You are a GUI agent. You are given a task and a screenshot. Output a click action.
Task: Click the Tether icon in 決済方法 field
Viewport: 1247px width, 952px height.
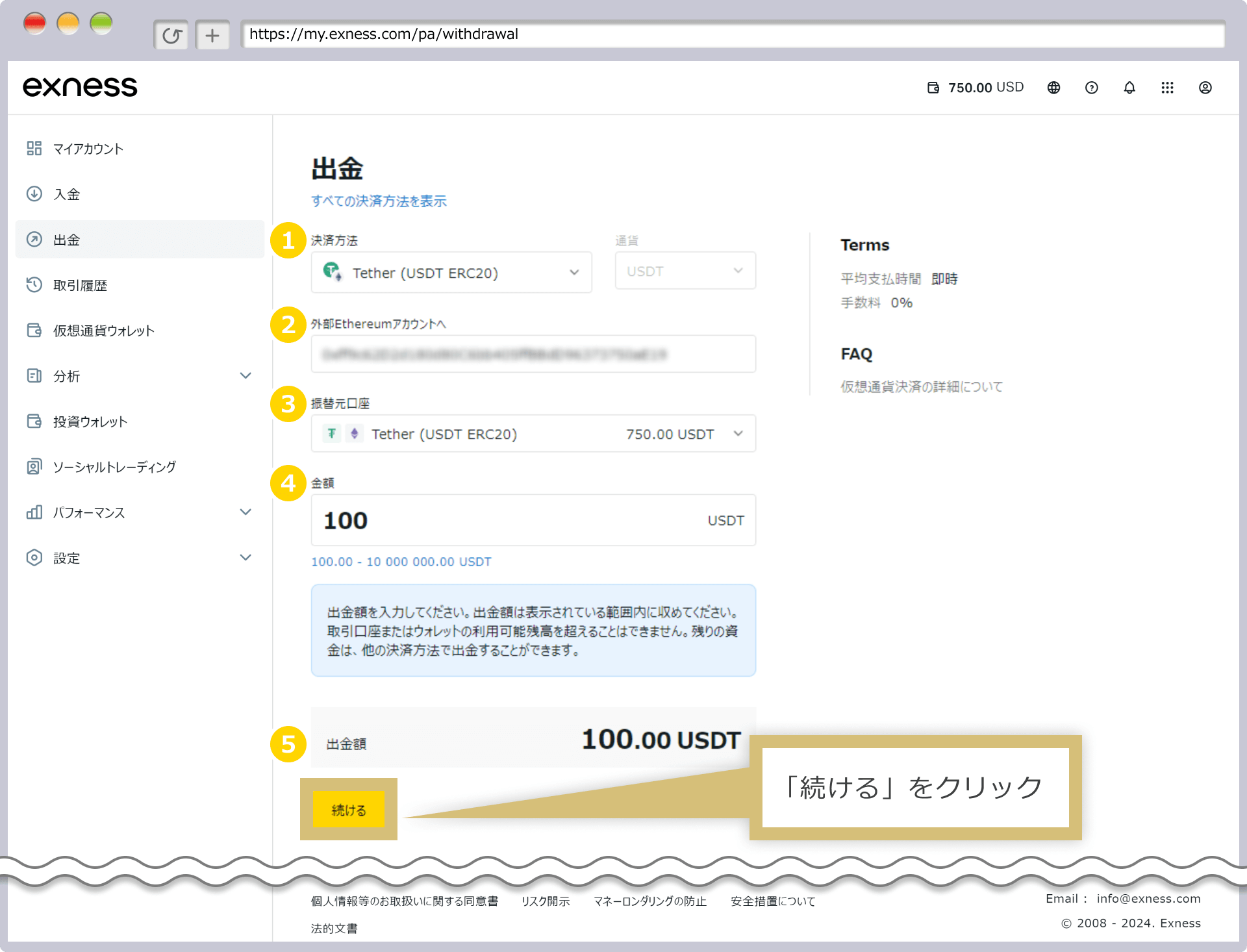tap(333, 271)
